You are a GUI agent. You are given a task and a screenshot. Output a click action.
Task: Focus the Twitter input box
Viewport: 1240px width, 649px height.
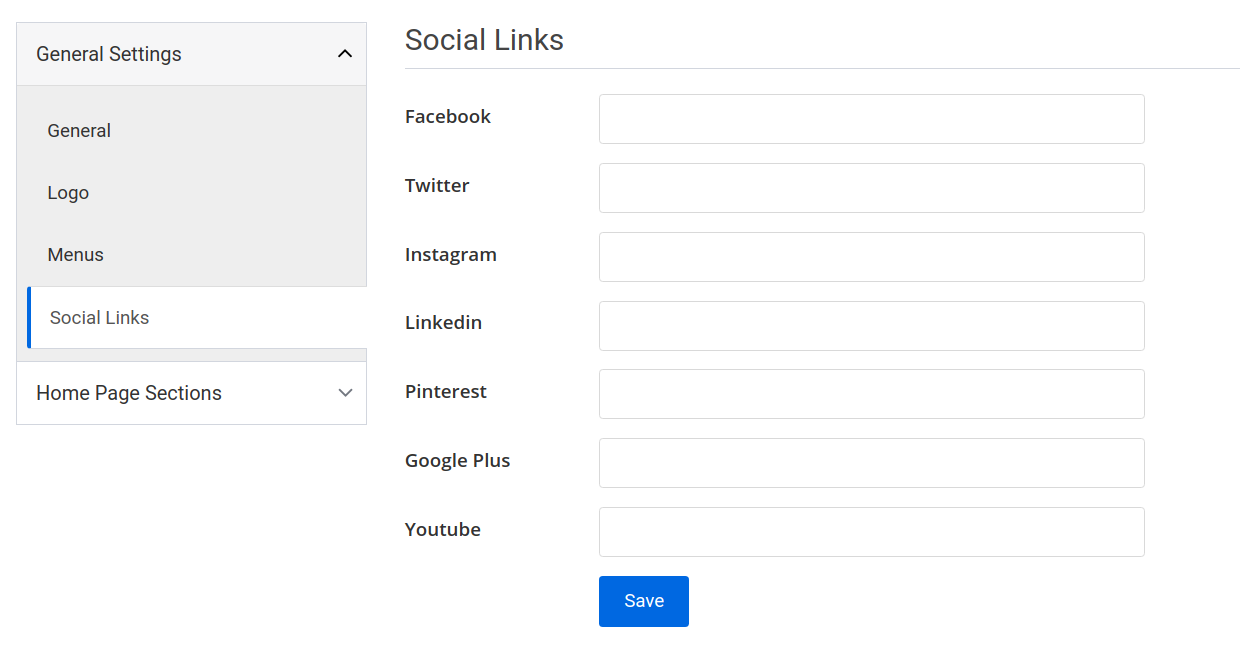coord(870,187)
